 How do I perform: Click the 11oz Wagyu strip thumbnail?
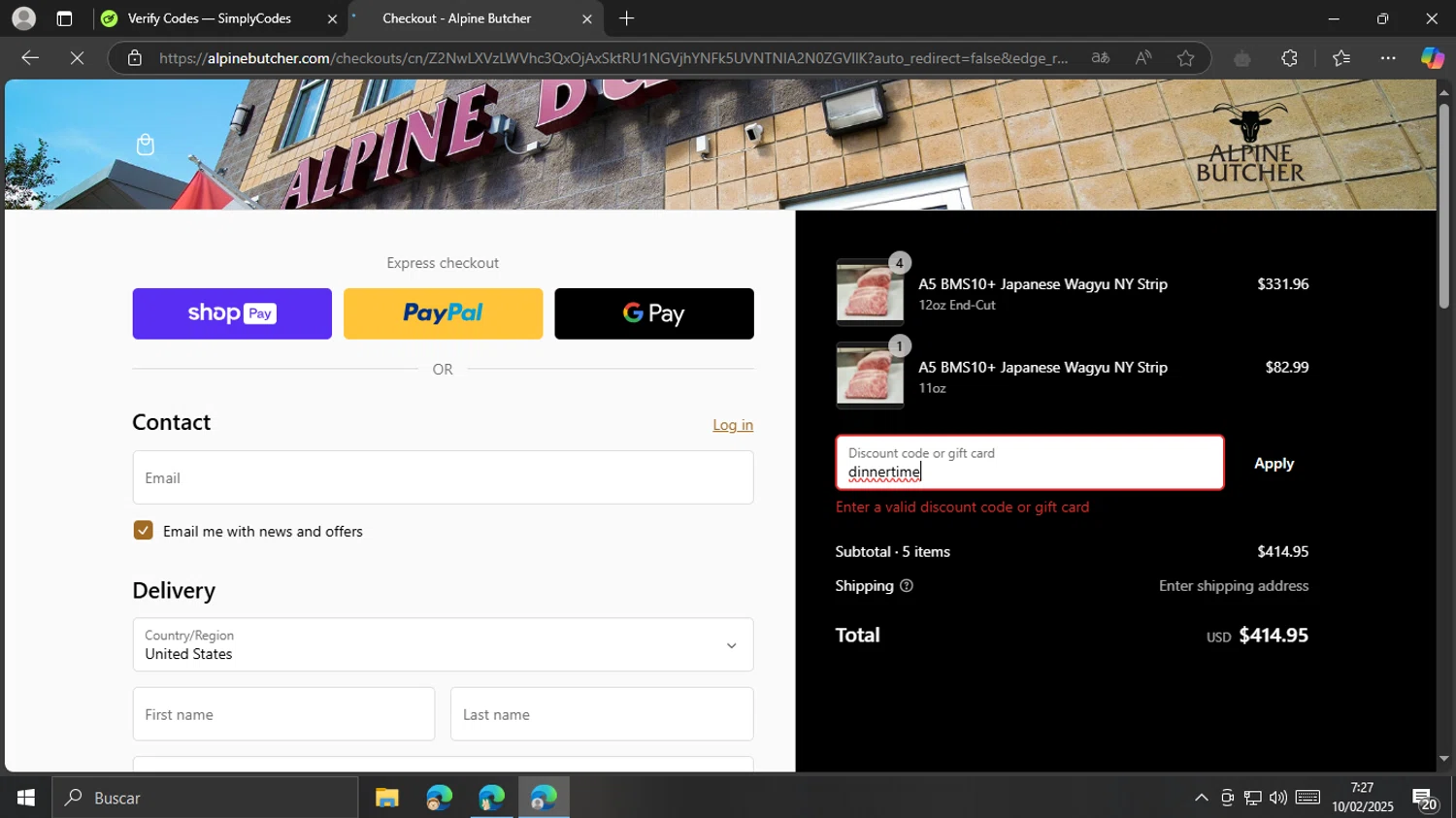point(870,376)
